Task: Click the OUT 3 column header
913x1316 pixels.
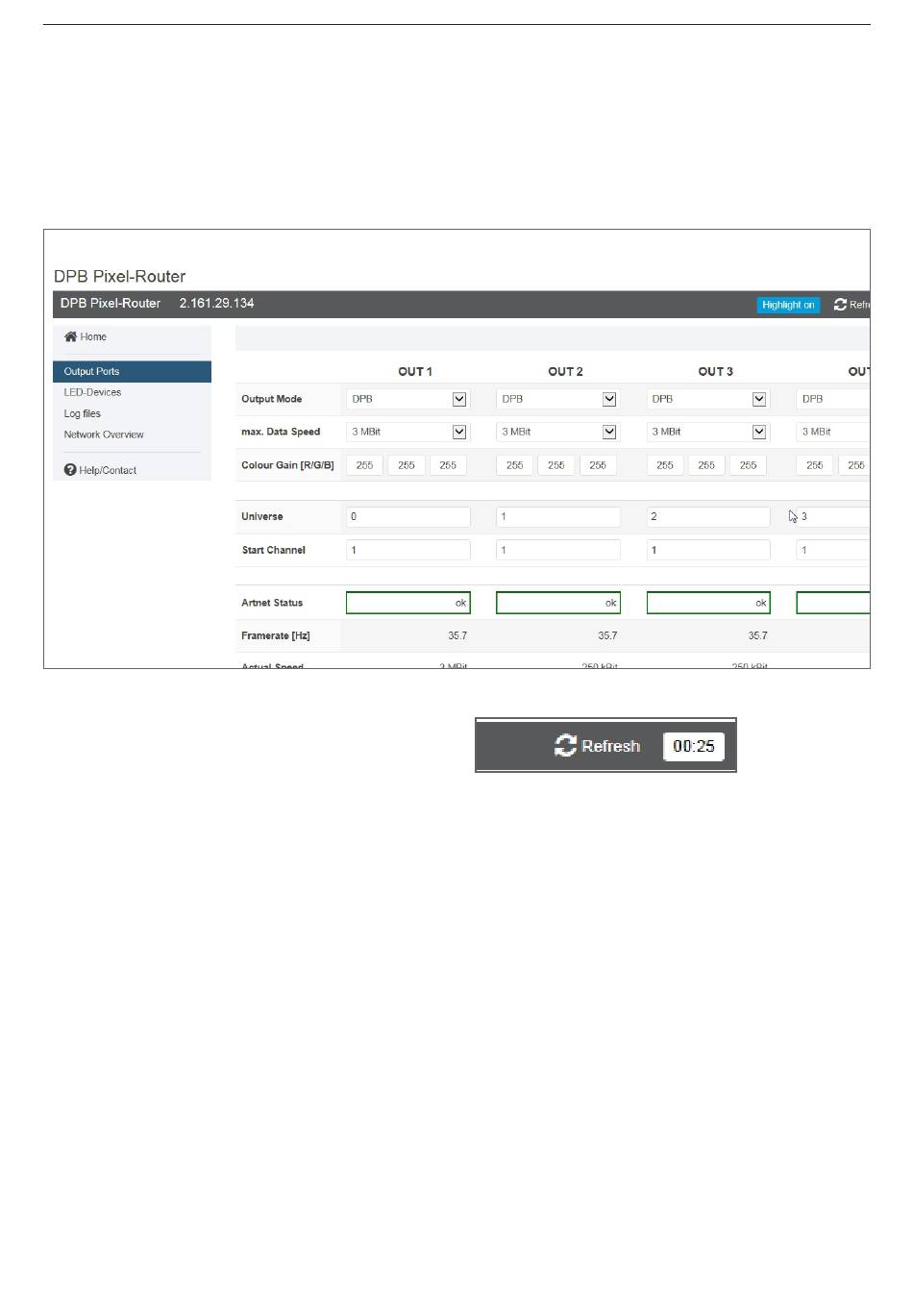Action: pyautogui.click(x=715, y=371)
